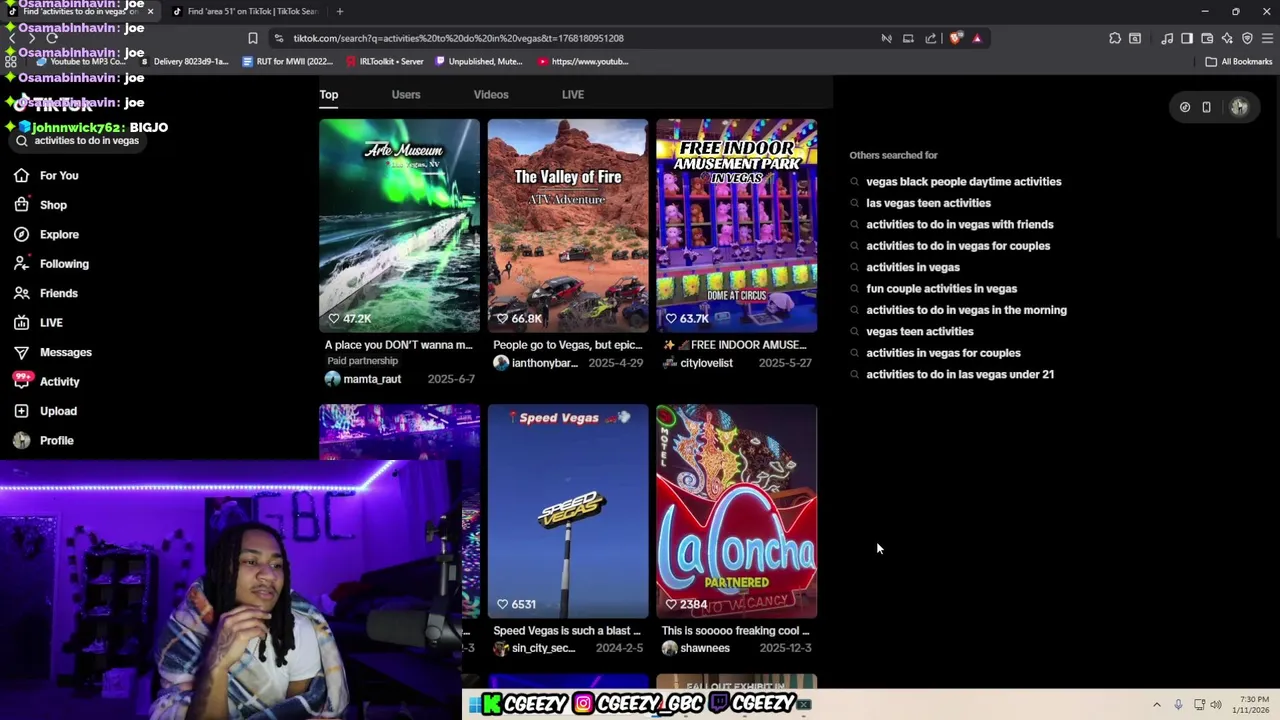The image size is (1280, 720).
Task: Open shawnees' profile link
Action: pos(705,648)
